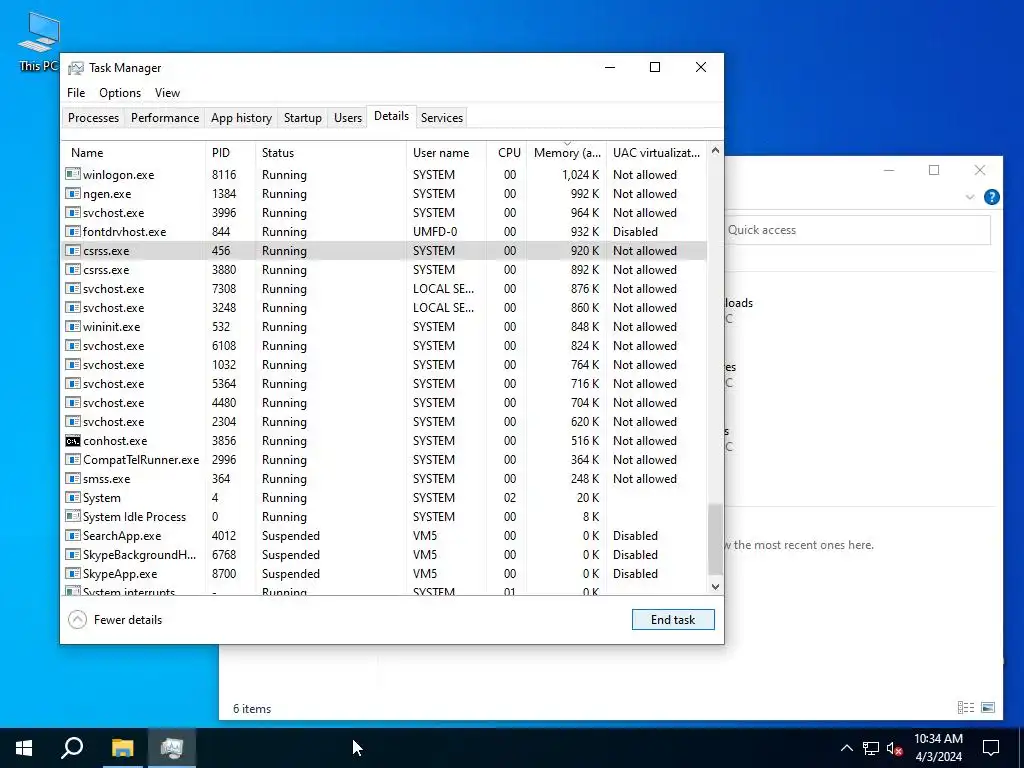This screenshot has height=768, width=1024.
Task: Click the process list scroll up arrow
Action: [x=715, y=150]
